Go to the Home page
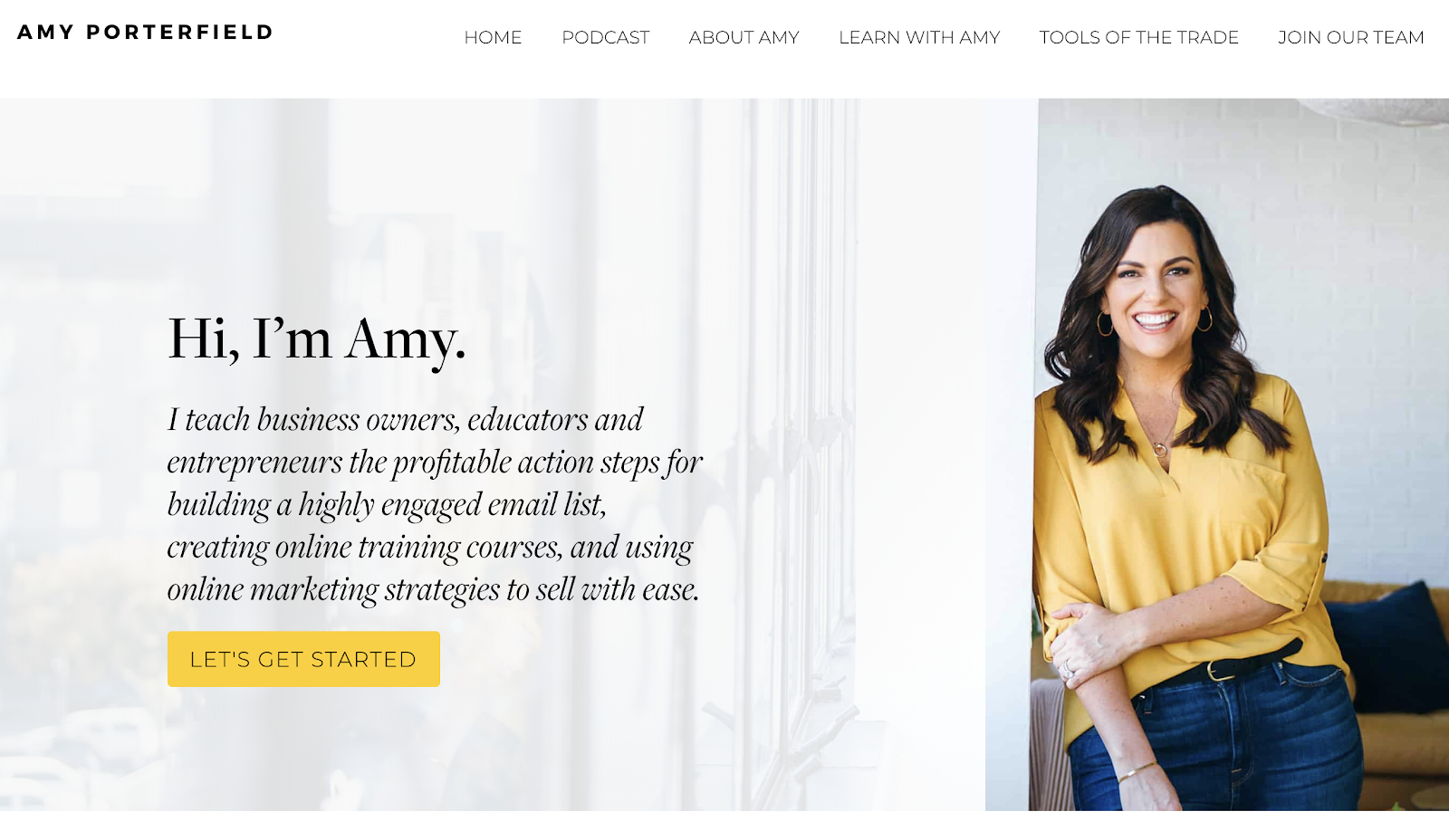The image size is (1449, 840). 493,38
